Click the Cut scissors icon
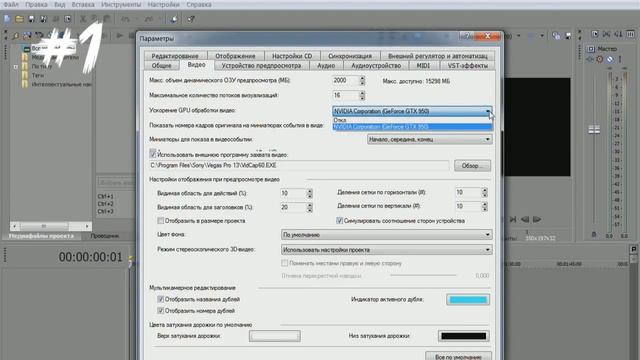 coord(83,19)
